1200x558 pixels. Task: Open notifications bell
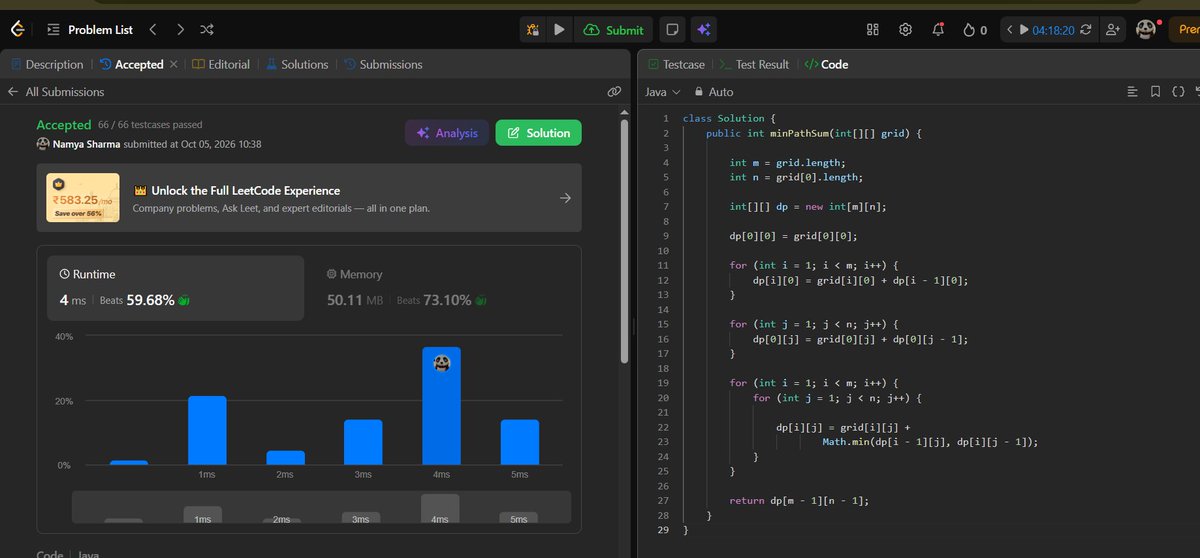[x=938, y=30]
